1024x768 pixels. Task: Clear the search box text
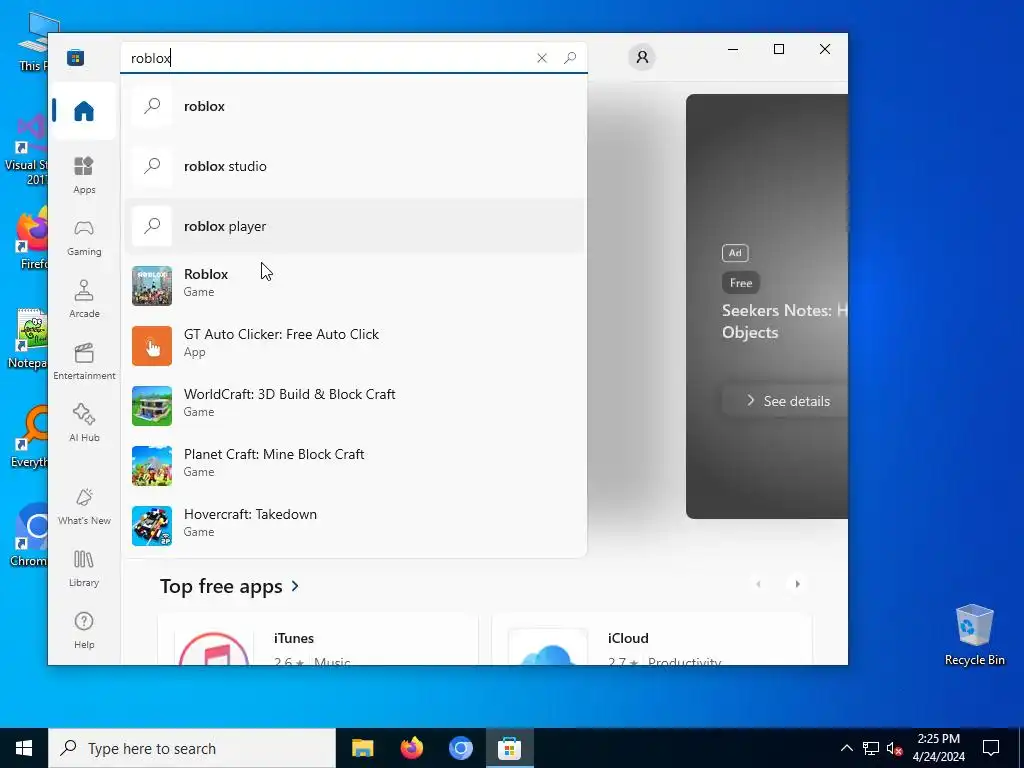click(541, 58)
